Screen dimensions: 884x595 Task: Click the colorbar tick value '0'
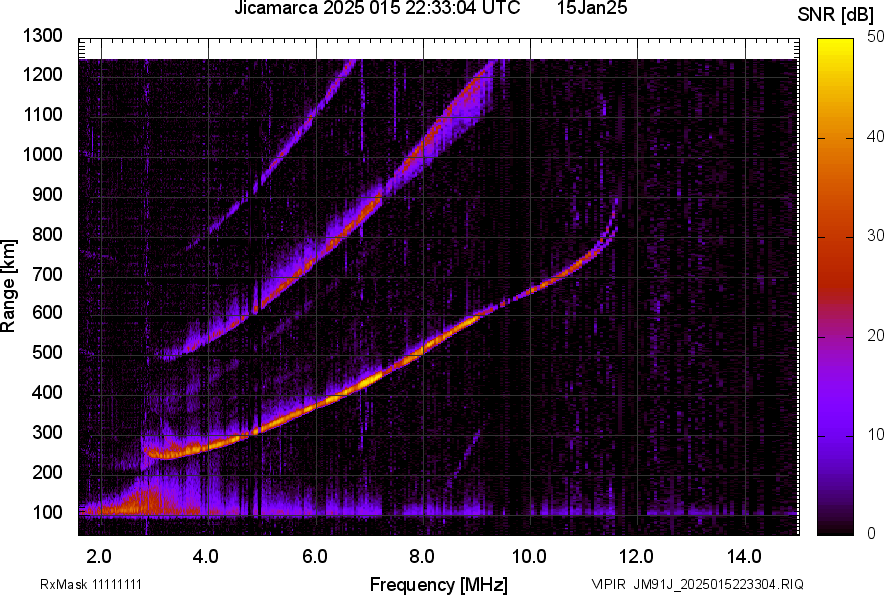tap(872, 532)
